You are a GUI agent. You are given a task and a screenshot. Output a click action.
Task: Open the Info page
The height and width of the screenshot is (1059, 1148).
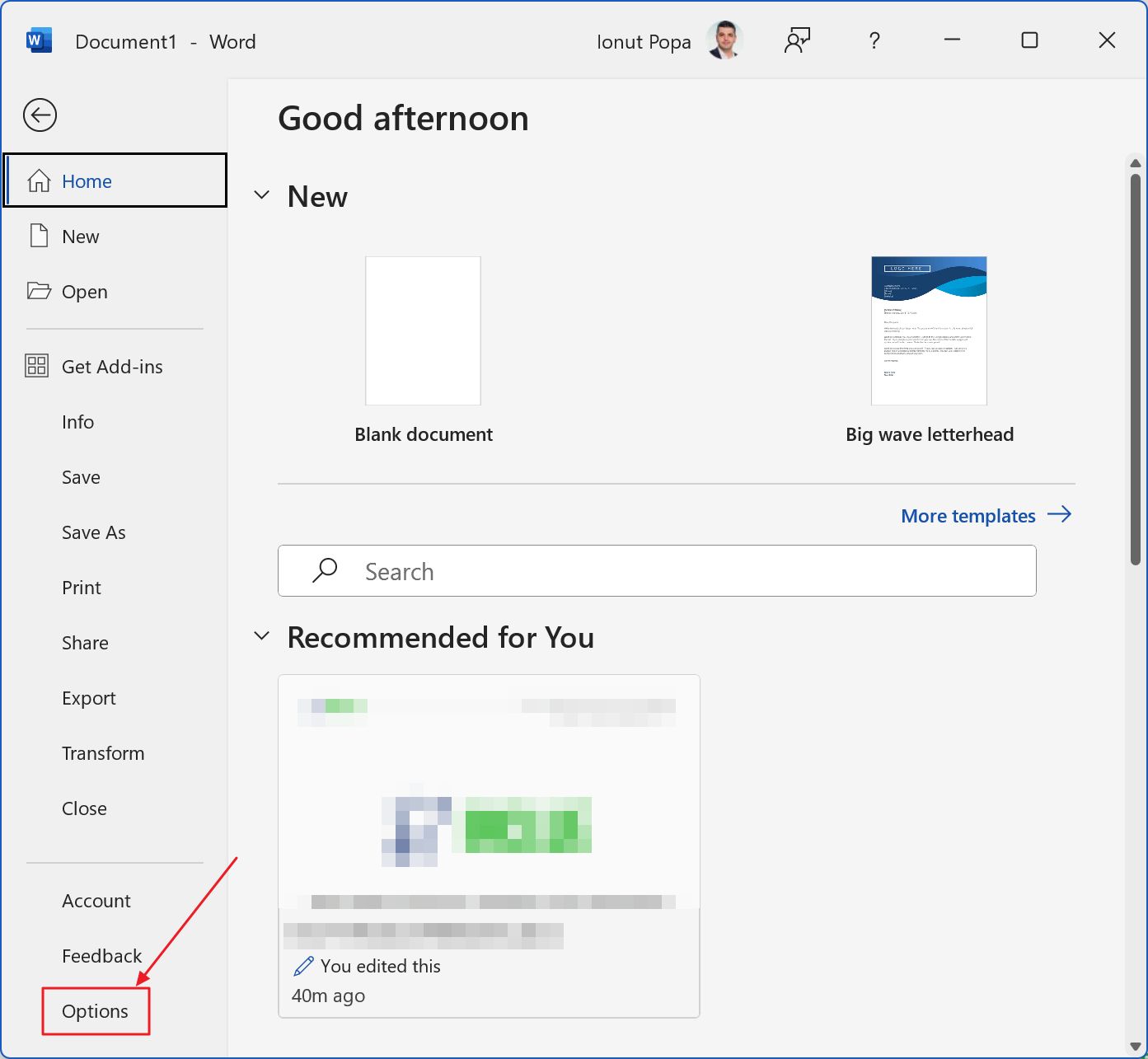point(115,422)
